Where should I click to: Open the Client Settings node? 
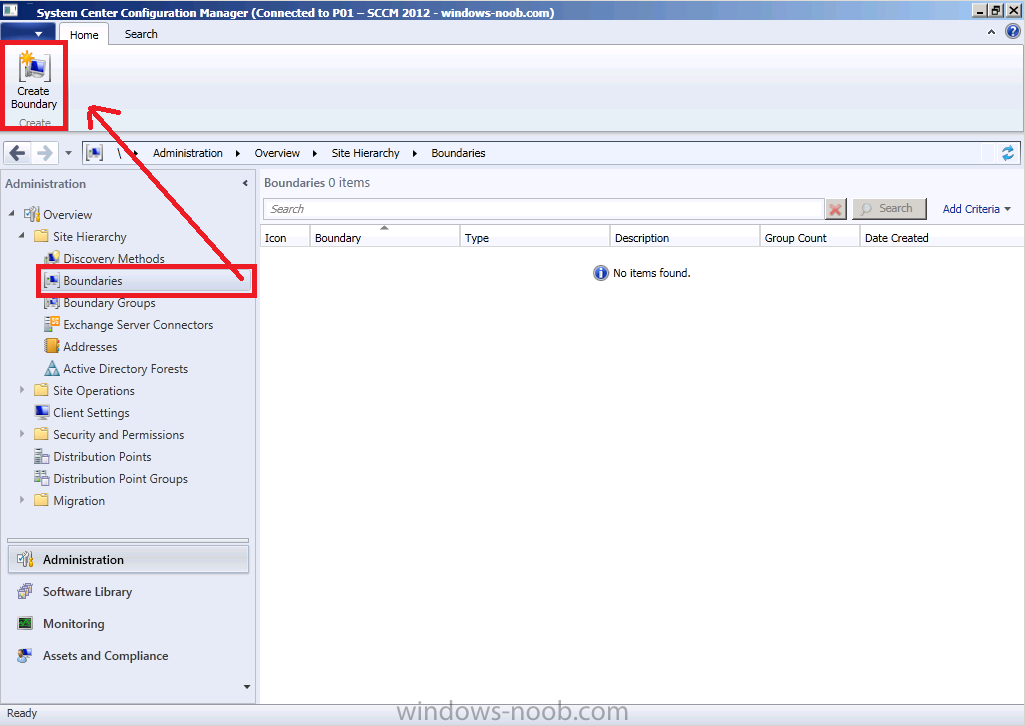click(91, 413)
